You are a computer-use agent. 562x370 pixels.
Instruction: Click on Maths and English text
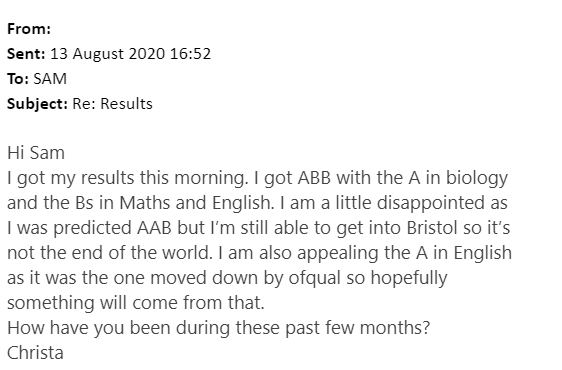195,203
